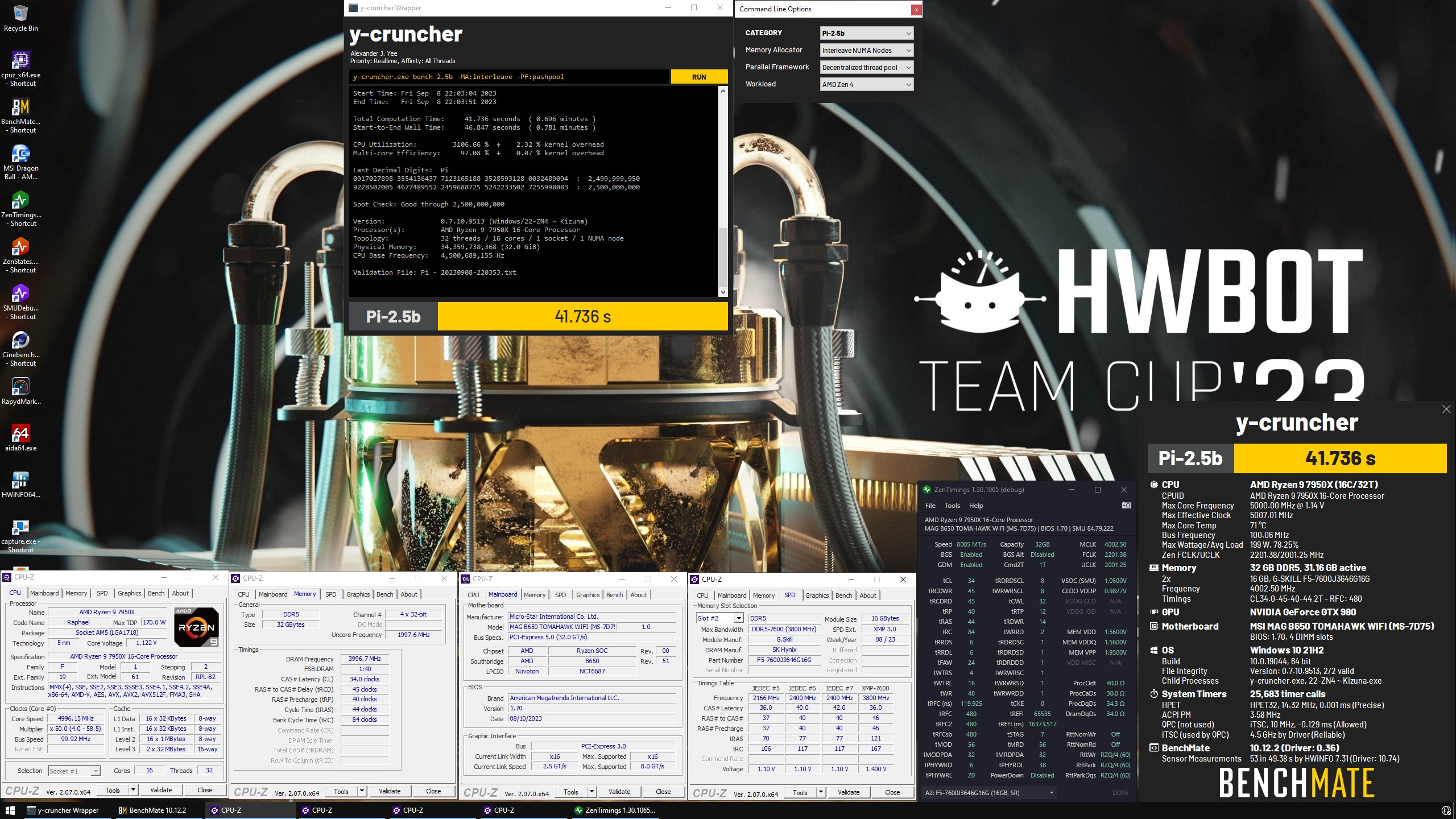Click the 41.736 s result bar in wrapper

point(582,316)
